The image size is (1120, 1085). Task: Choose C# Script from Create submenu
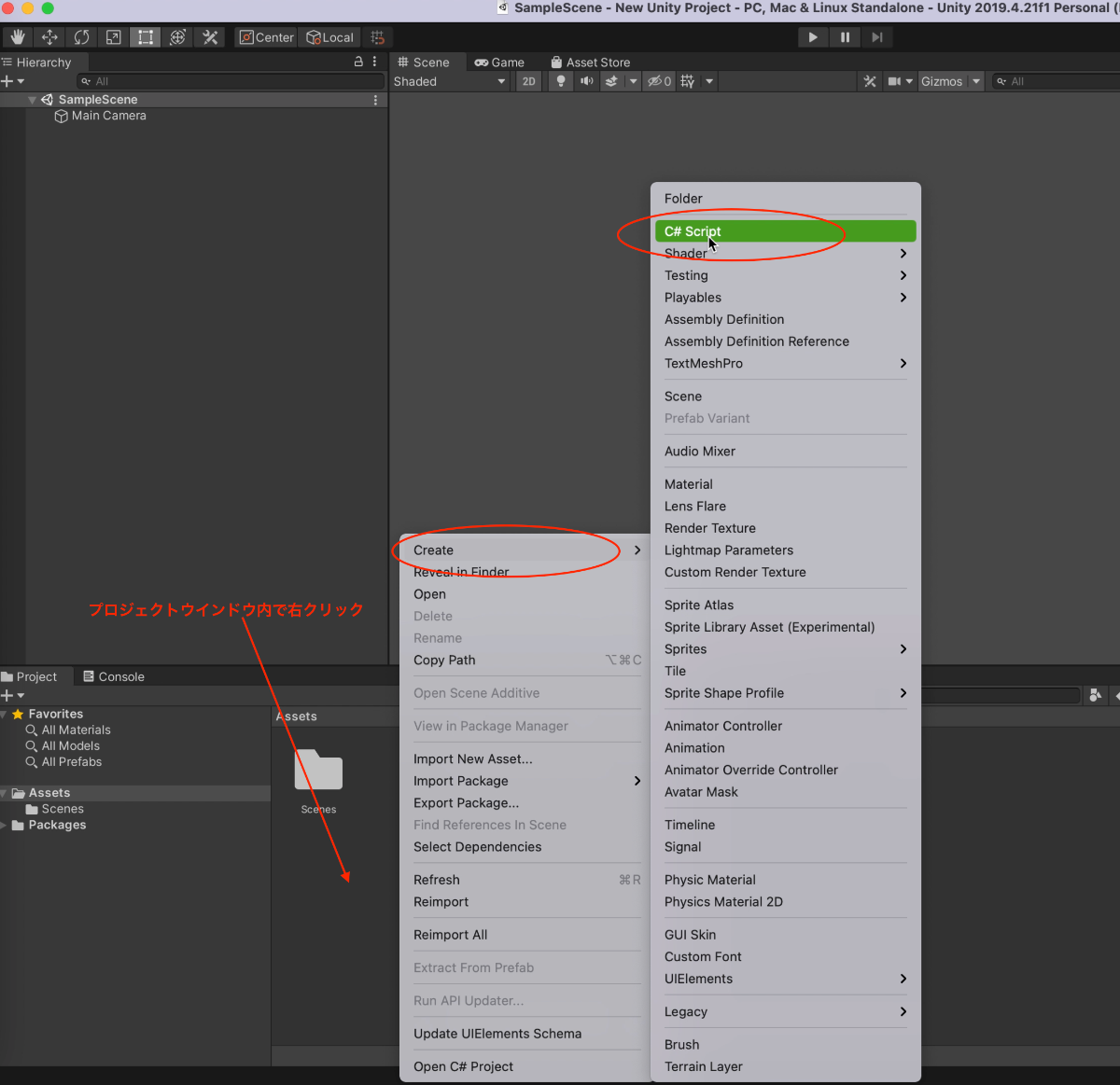coord(785,231)
